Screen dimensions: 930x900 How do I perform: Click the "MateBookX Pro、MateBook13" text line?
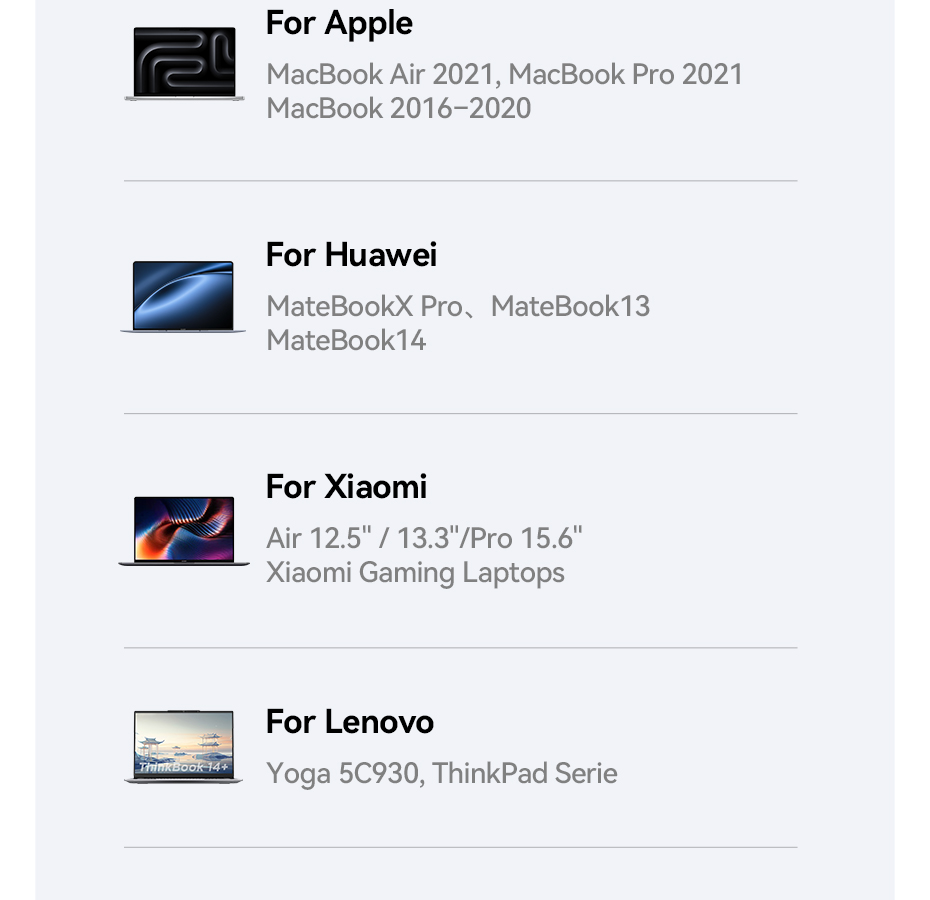click(458, 306)
